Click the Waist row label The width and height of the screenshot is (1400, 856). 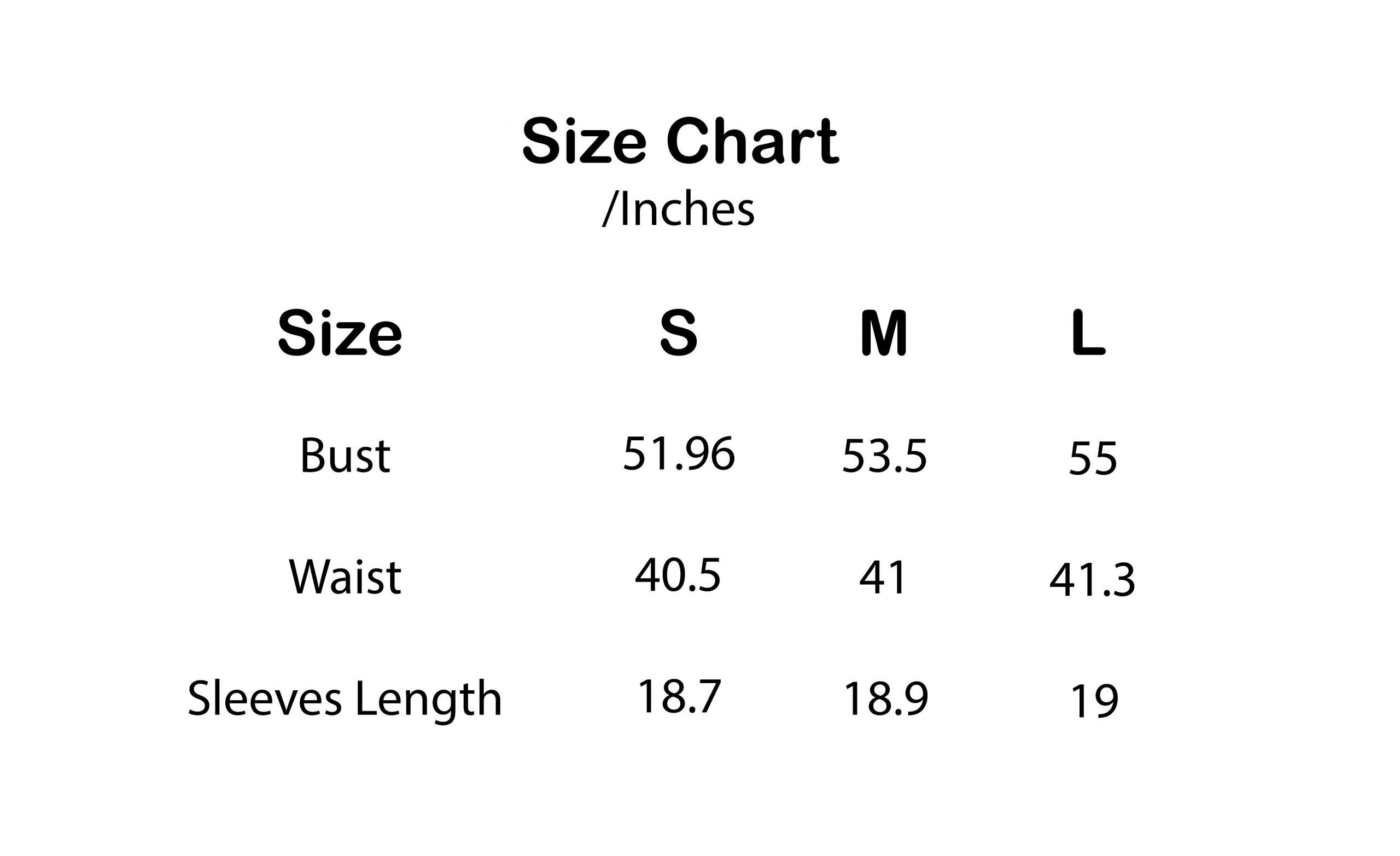tap(345, 578)
